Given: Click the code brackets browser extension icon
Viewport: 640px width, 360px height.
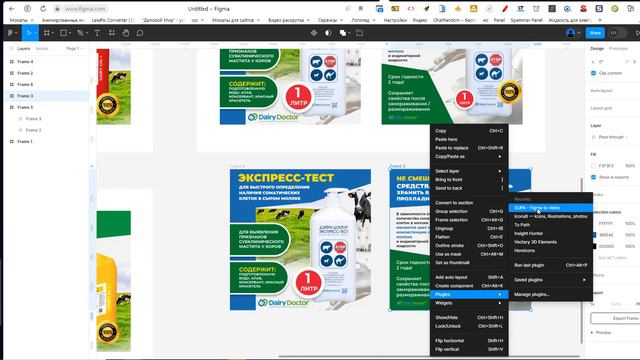Looking at the screenshot, I should [411, 9].
